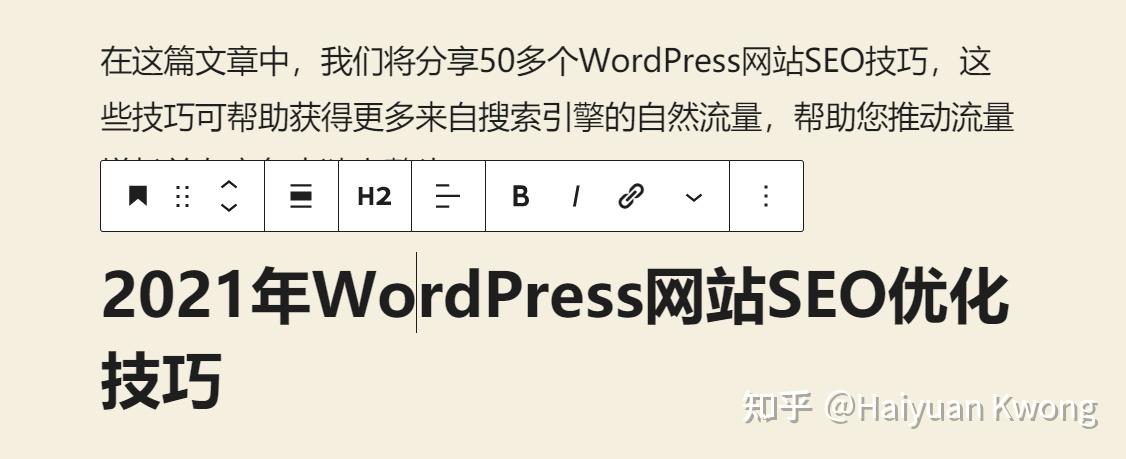Change heading level via the H2 button

pyautogui.click(x=374, y=195)
